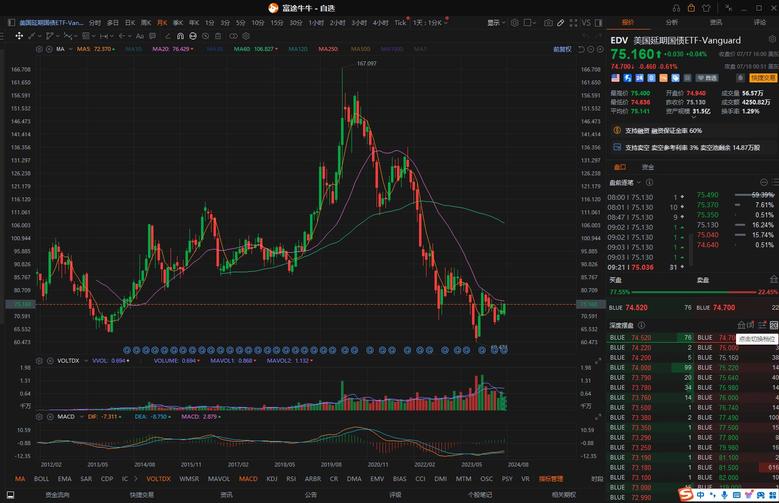Screen dimensions: 779x503
Task: Open 资金流向 at bottom bar
Action: [x=58, y=495]
